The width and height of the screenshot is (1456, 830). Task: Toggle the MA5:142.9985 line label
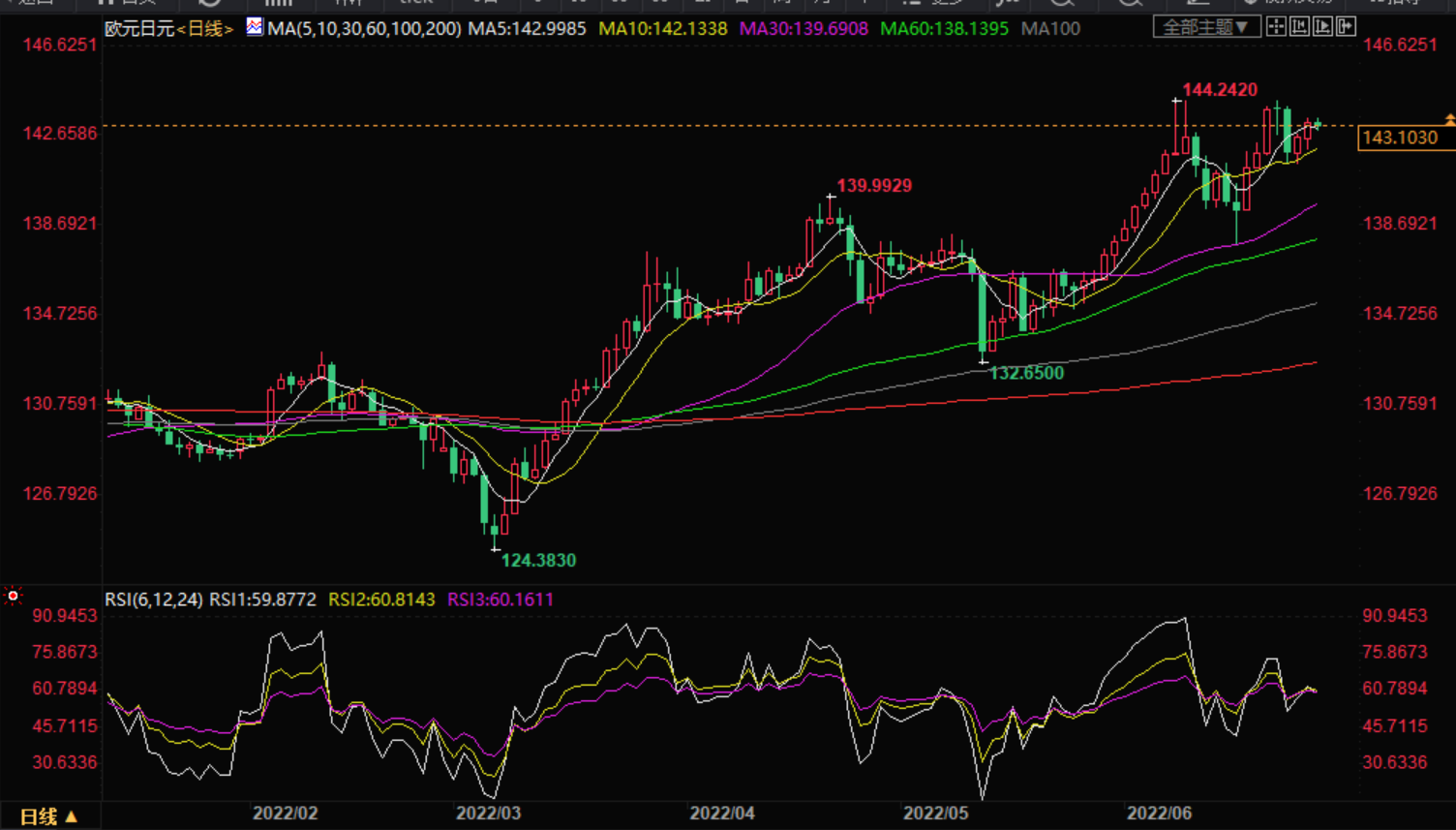pyautogui.click(x=527, y=29)
